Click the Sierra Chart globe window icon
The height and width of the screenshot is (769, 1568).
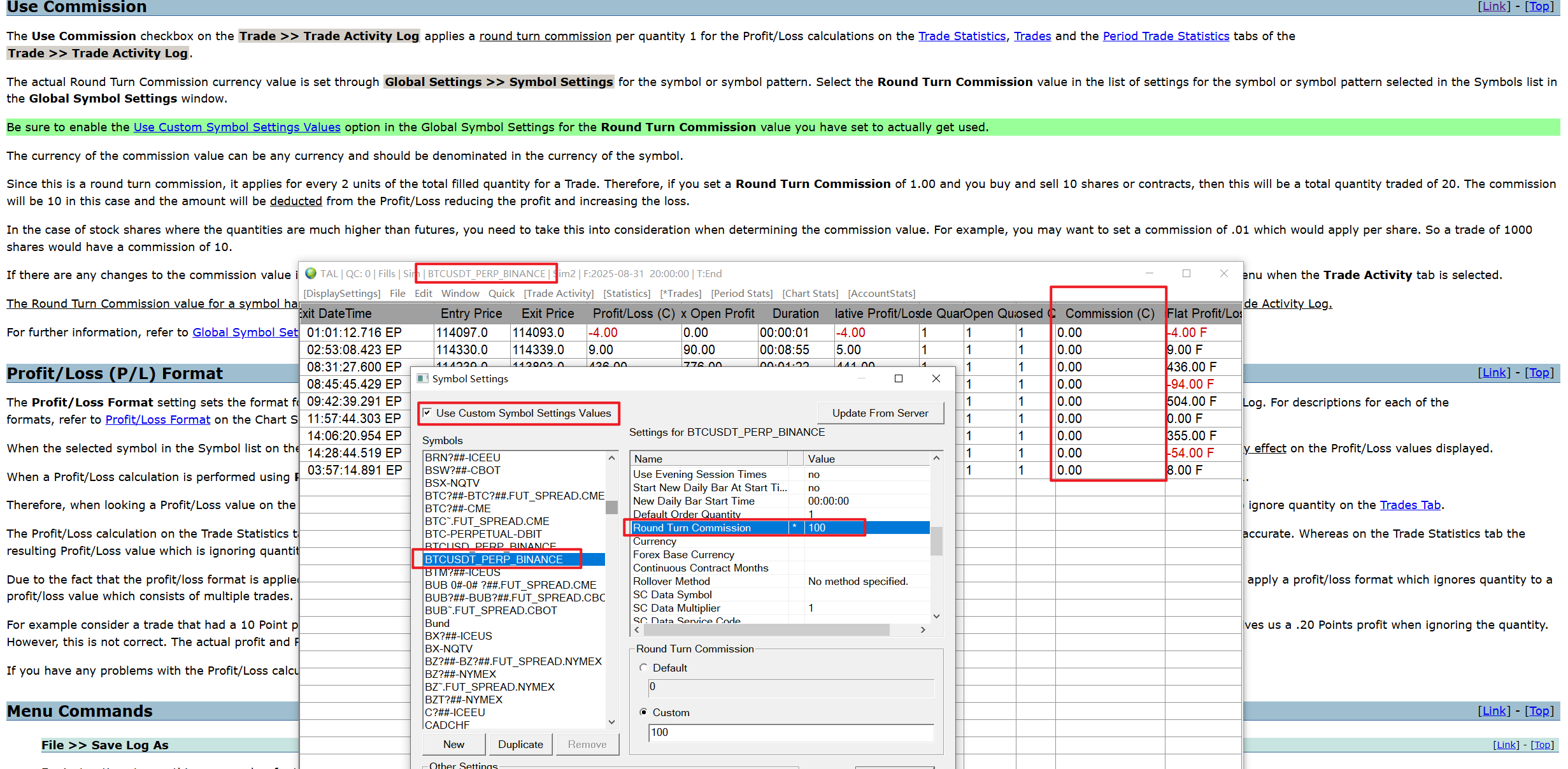point(311,273)
